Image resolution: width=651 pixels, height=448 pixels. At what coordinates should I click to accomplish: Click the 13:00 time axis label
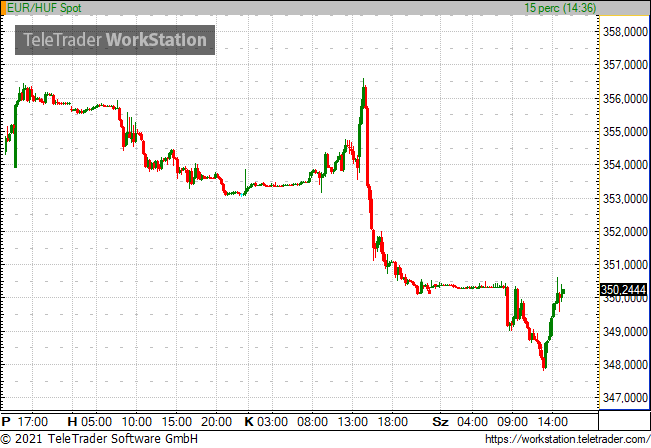pos(352,422)
